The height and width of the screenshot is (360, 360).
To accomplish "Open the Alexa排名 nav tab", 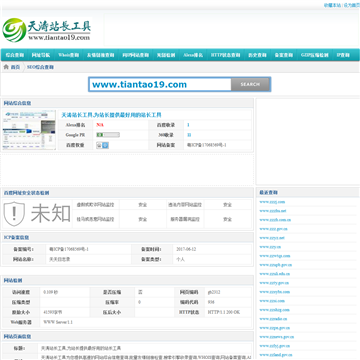I will (193, 55).
